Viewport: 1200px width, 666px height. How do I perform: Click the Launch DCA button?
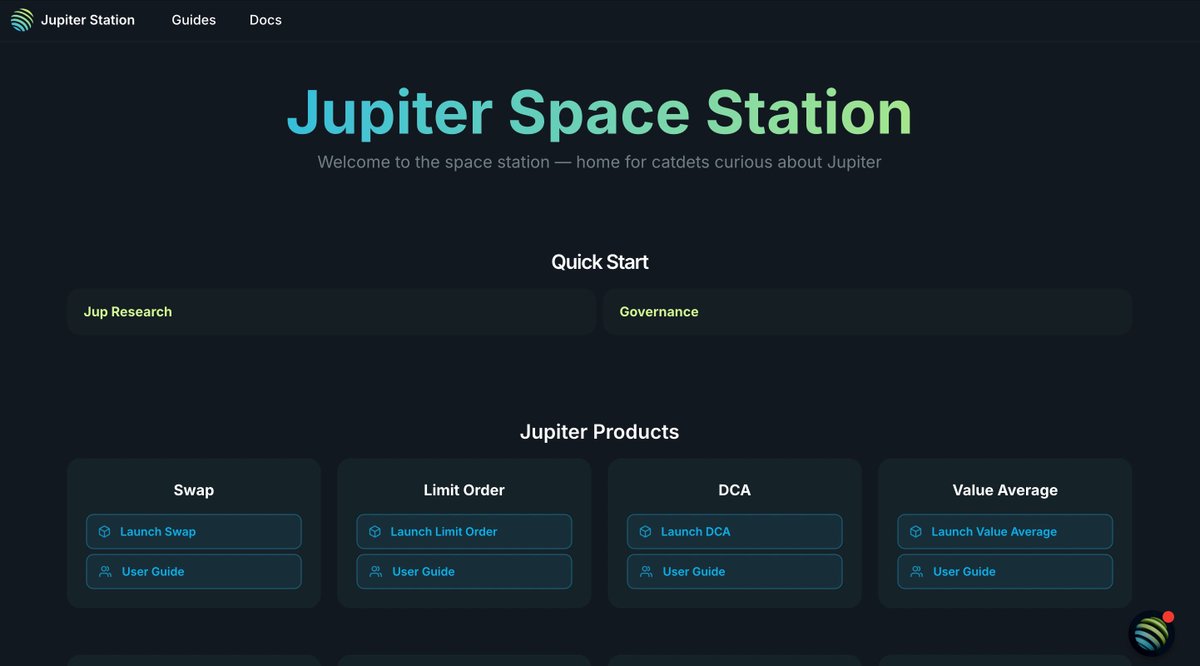pos(735,532)
